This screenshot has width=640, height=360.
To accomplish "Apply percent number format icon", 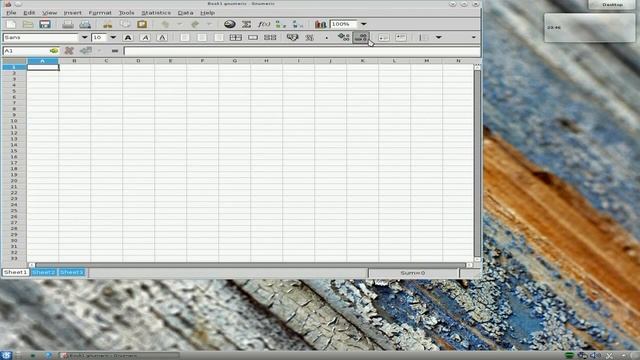I will pyautogui.click(x=309, y=38).
